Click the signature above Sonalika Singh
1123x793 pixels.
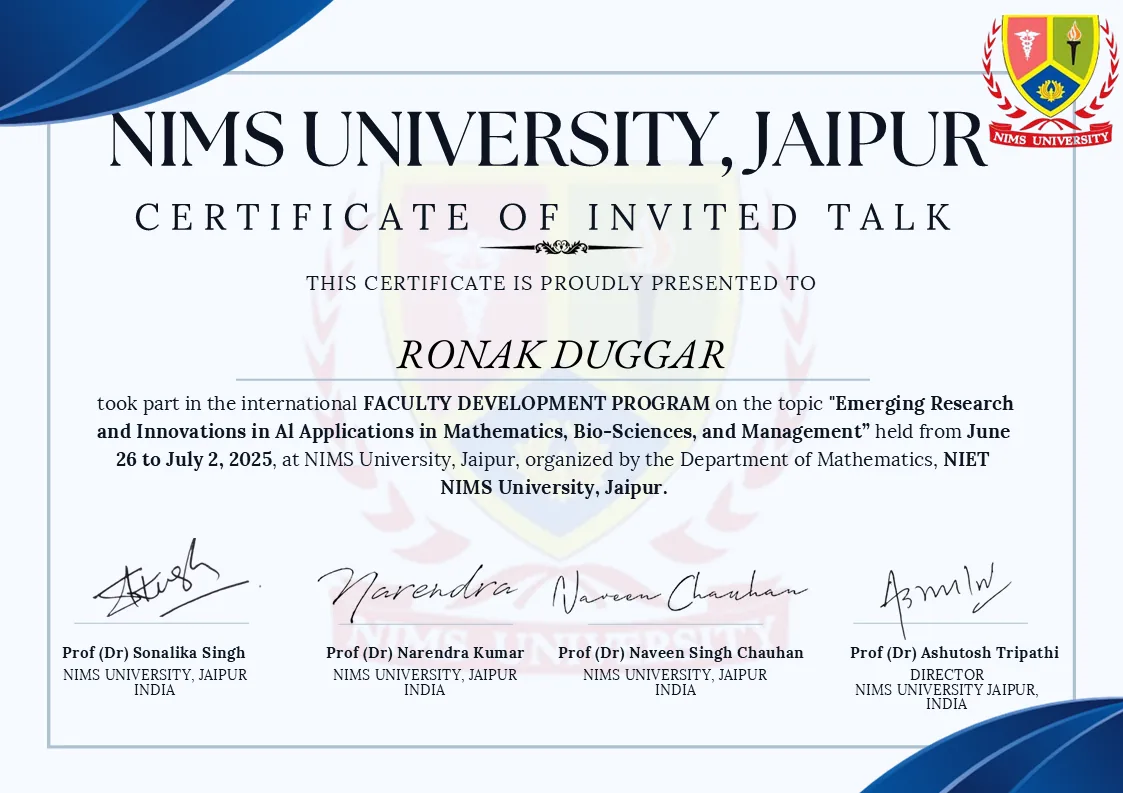point(172,579)
